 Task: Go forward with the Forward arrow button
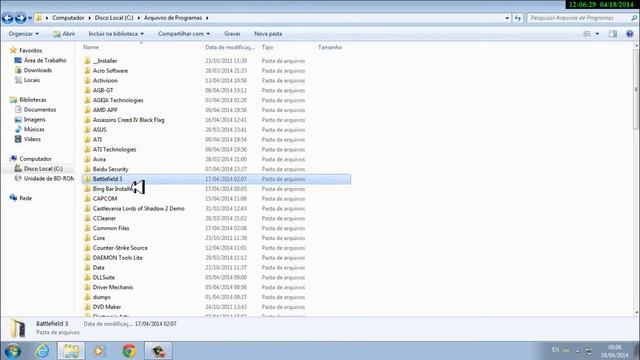(x=20, y=18)
